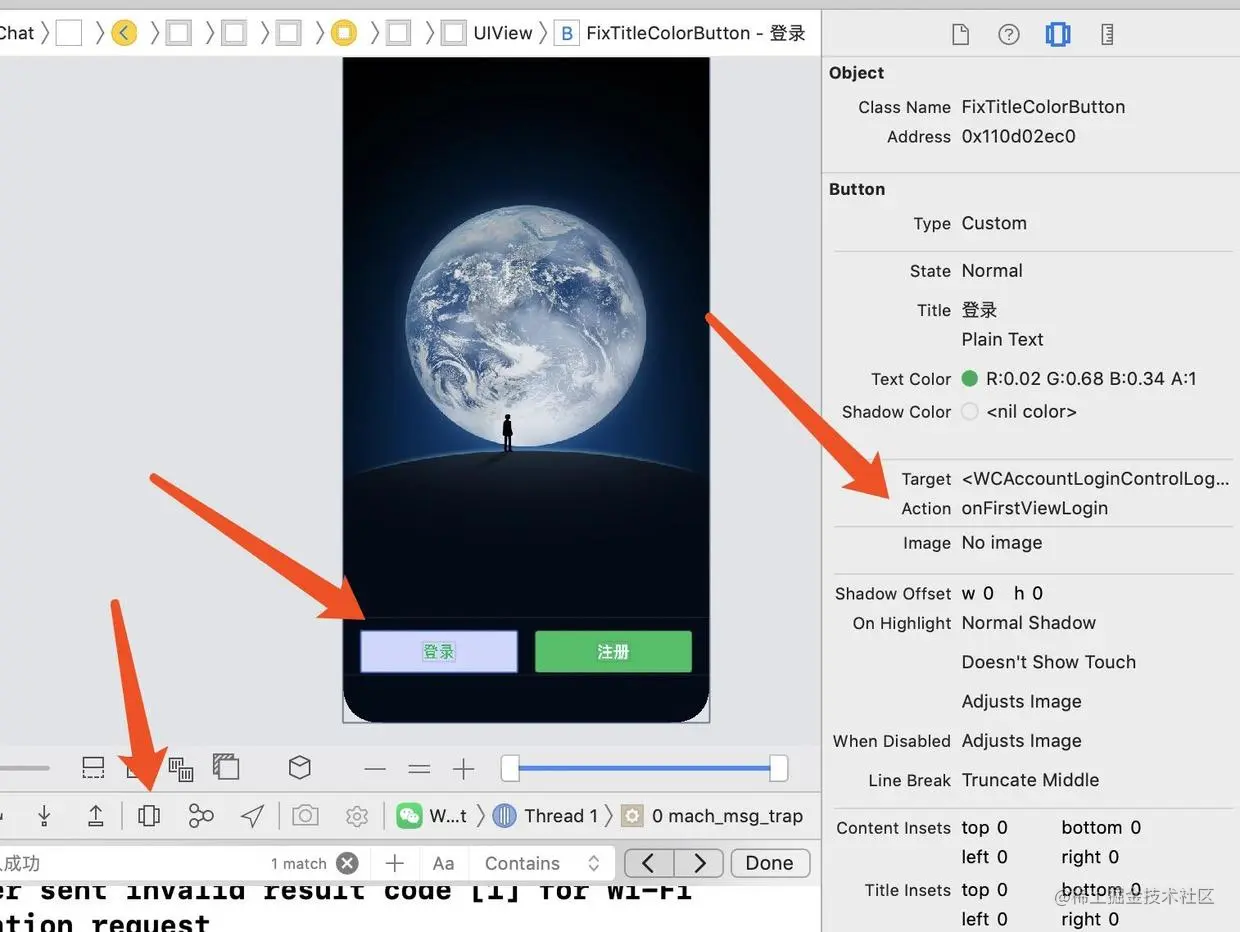Click the Type value Custom

[x=994, y=223]
